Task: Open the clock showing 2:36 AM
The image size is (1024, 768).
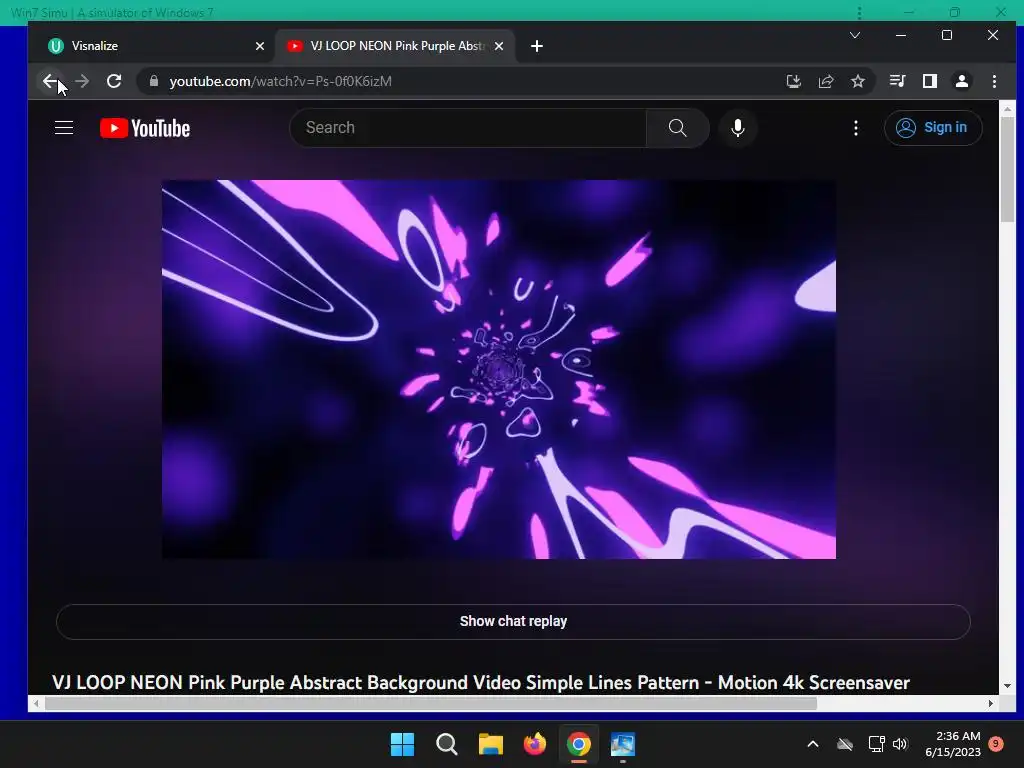Action: [953, 744]
